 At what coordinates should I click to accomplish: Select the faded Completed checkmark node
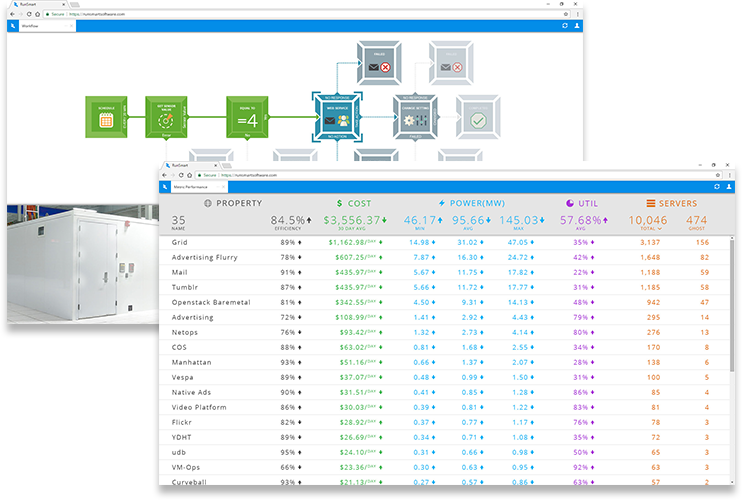pyautogui.click(x=478, y=117)
